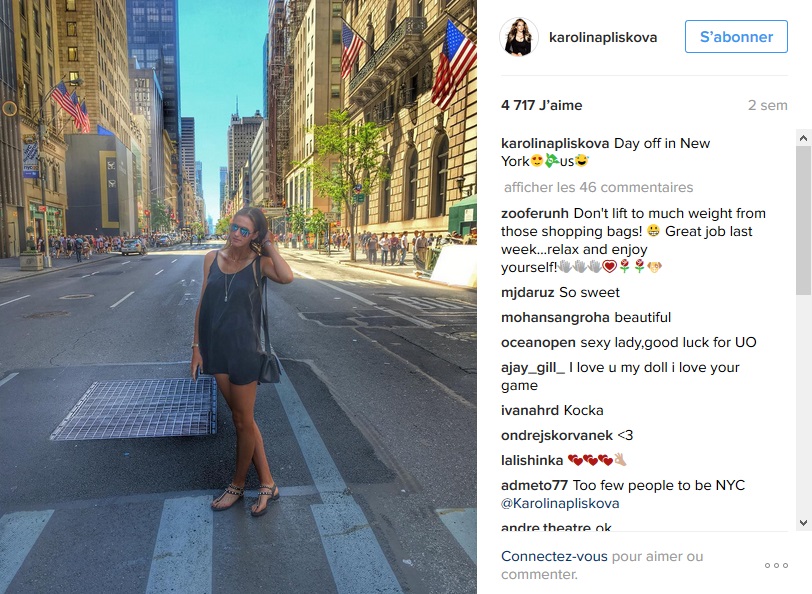Open zooferunh commenter profile
812x594 pixels.
(535, 213)
